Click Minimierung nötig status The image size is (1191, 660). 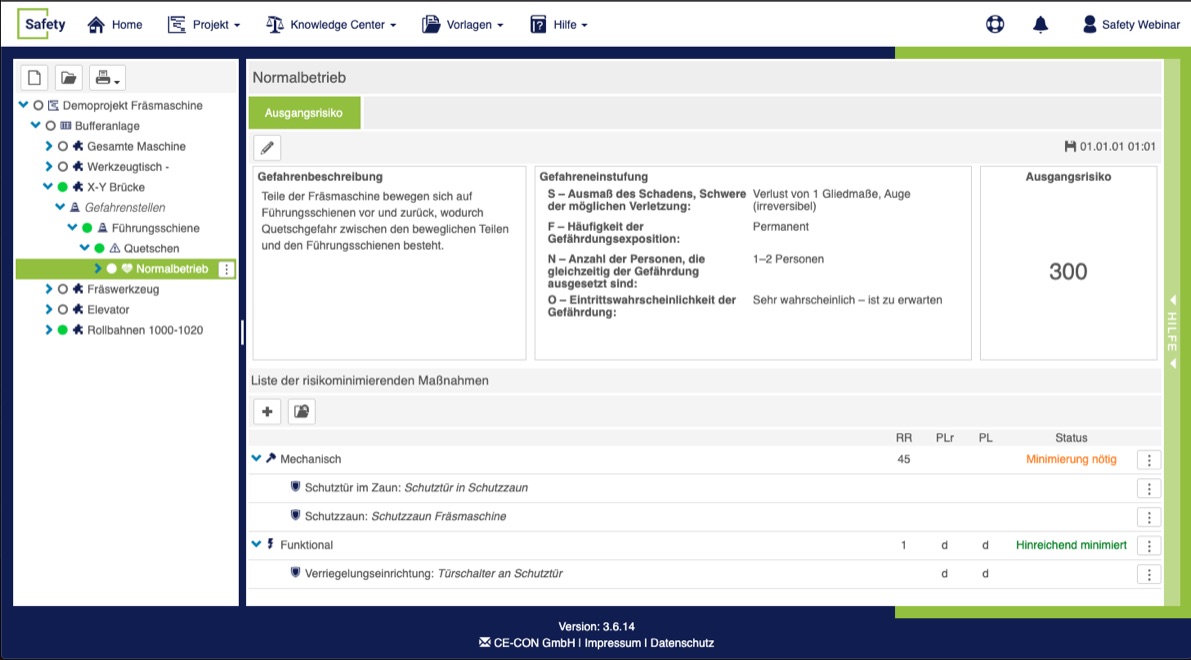tap(1071, 459)
